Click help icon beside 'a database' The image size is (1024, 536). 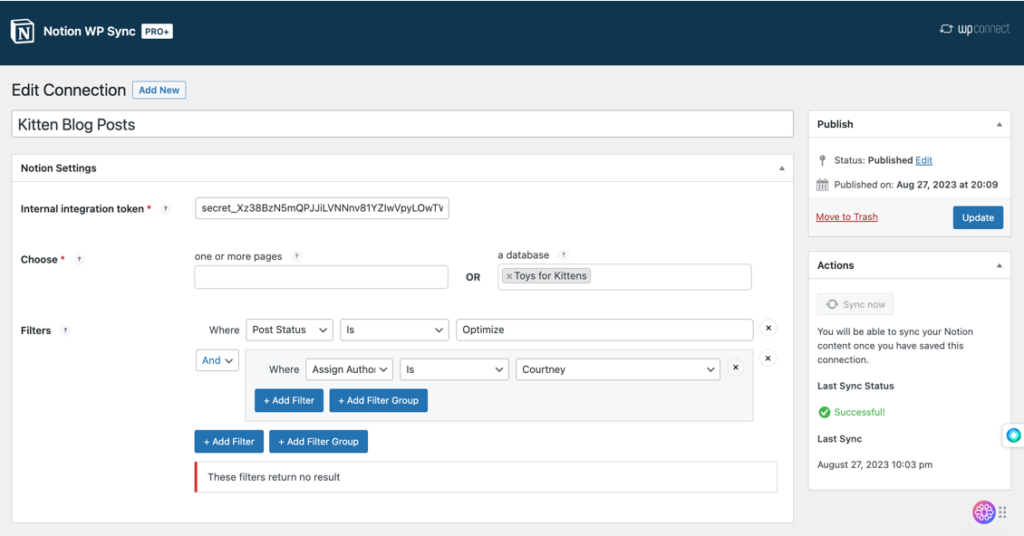(x=563, y=256)
